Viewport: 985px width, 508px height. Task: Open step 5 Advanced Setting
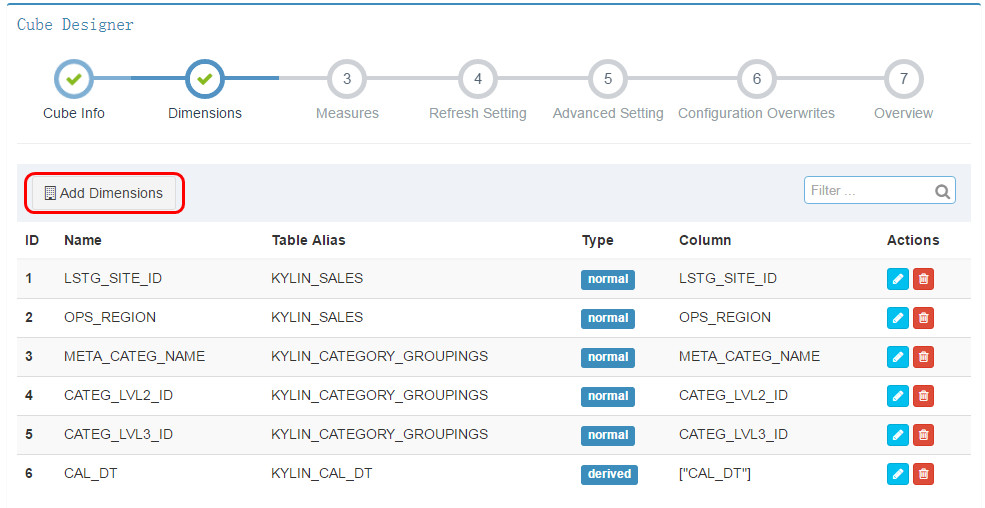(607, 79)
